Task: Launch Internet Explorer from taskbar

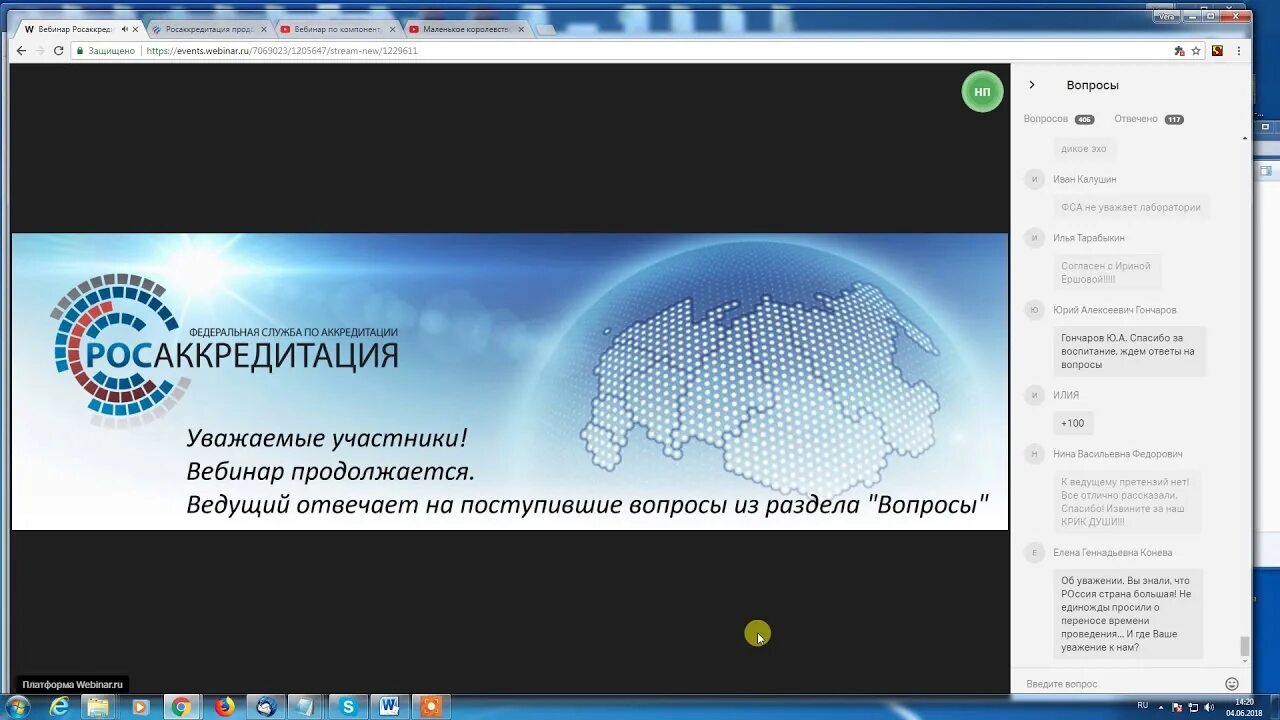Action: (x=60, y=707)
